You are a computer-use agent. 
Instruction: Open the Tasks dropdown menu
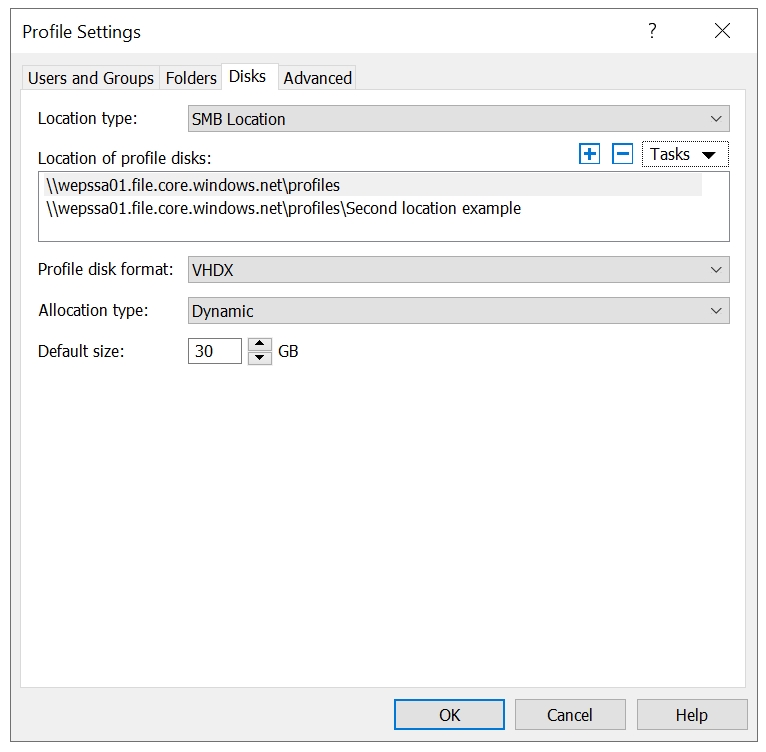pos(685,154)
